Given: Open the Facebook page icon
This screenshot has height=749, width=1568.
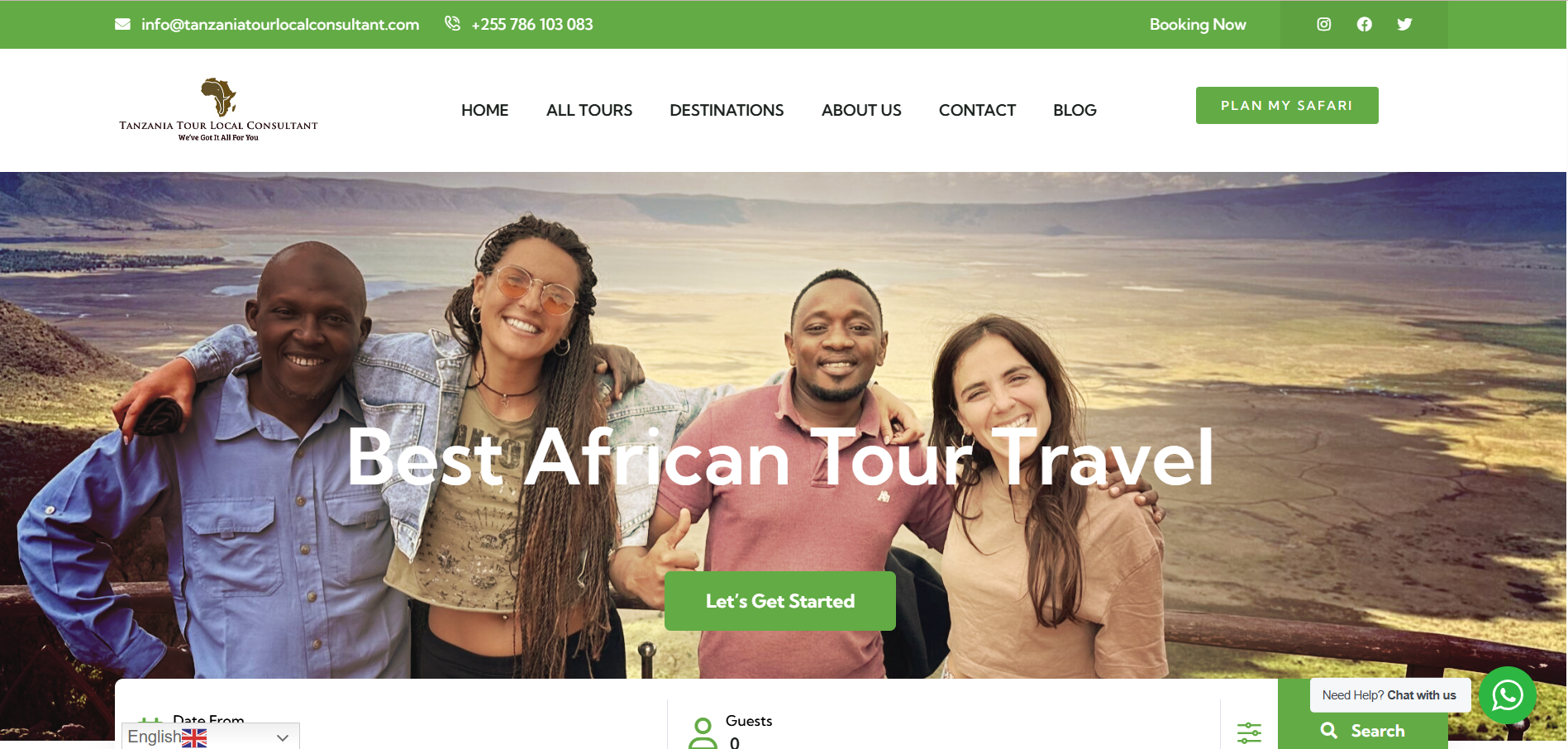Looking at the screenshot, I should pyautogui.click(x=1364, y=24).
